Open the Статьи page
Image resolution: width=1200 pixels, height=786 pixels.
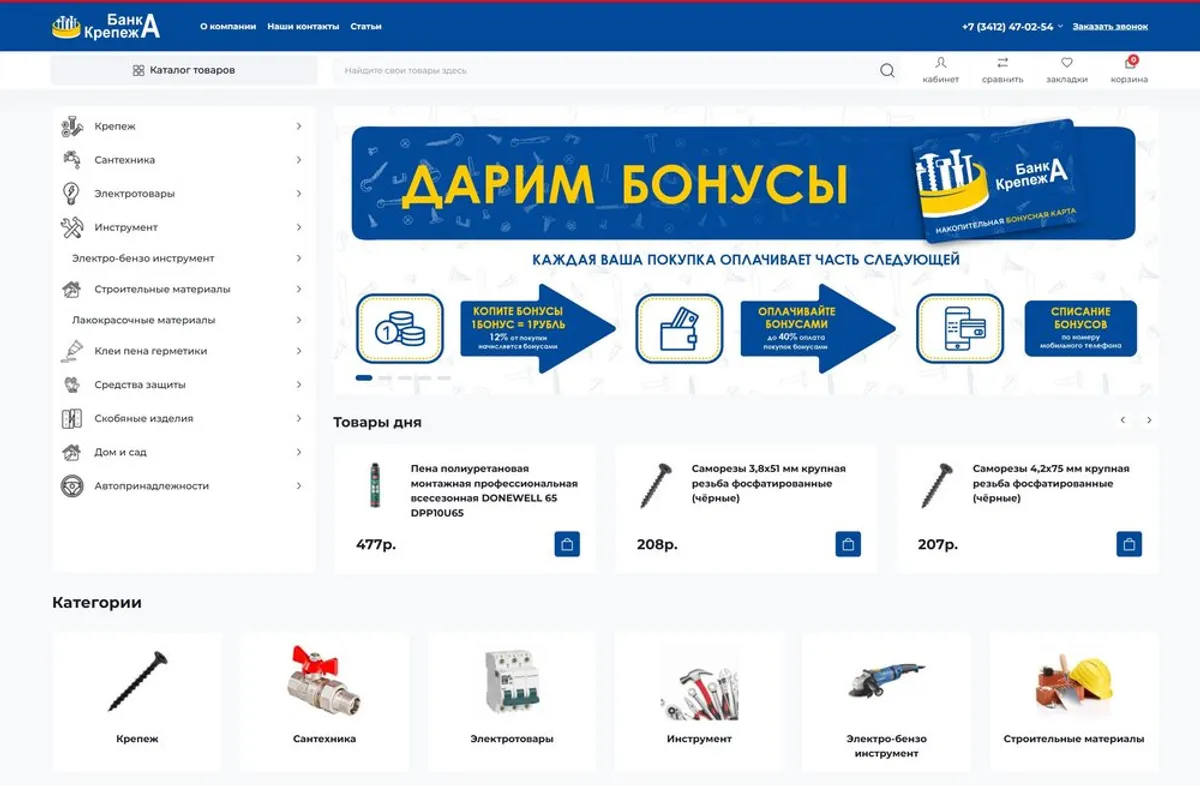point(366,27)
